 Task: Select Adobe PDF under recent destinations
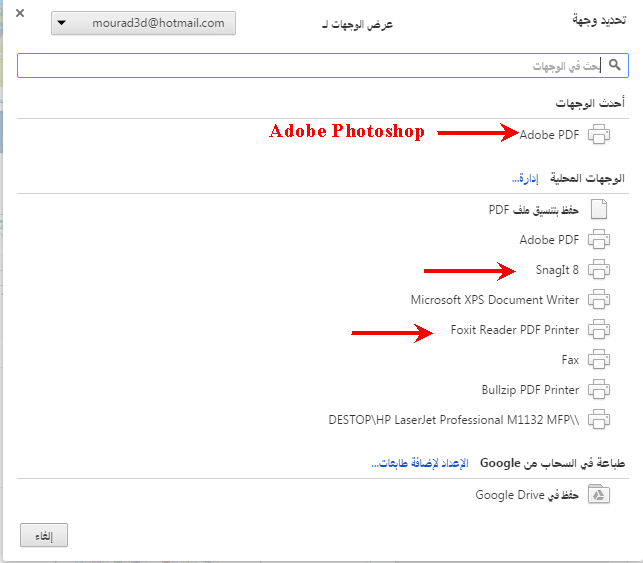(549, 134)
